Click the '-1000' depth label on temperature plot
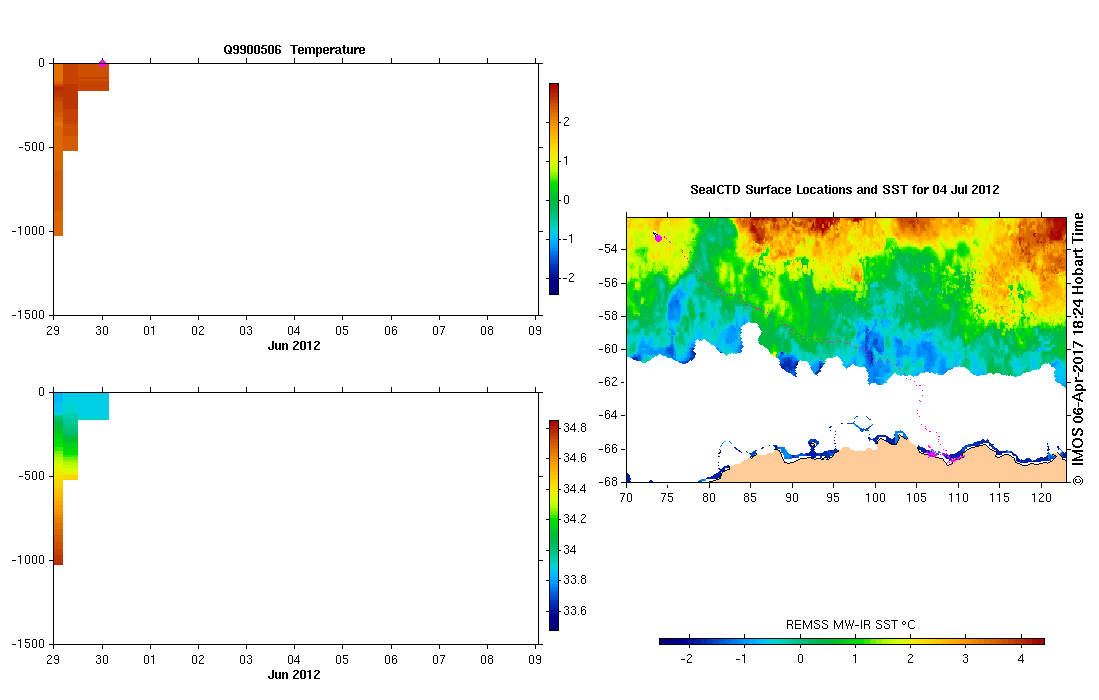1099x700 pixels. (28, 231)
